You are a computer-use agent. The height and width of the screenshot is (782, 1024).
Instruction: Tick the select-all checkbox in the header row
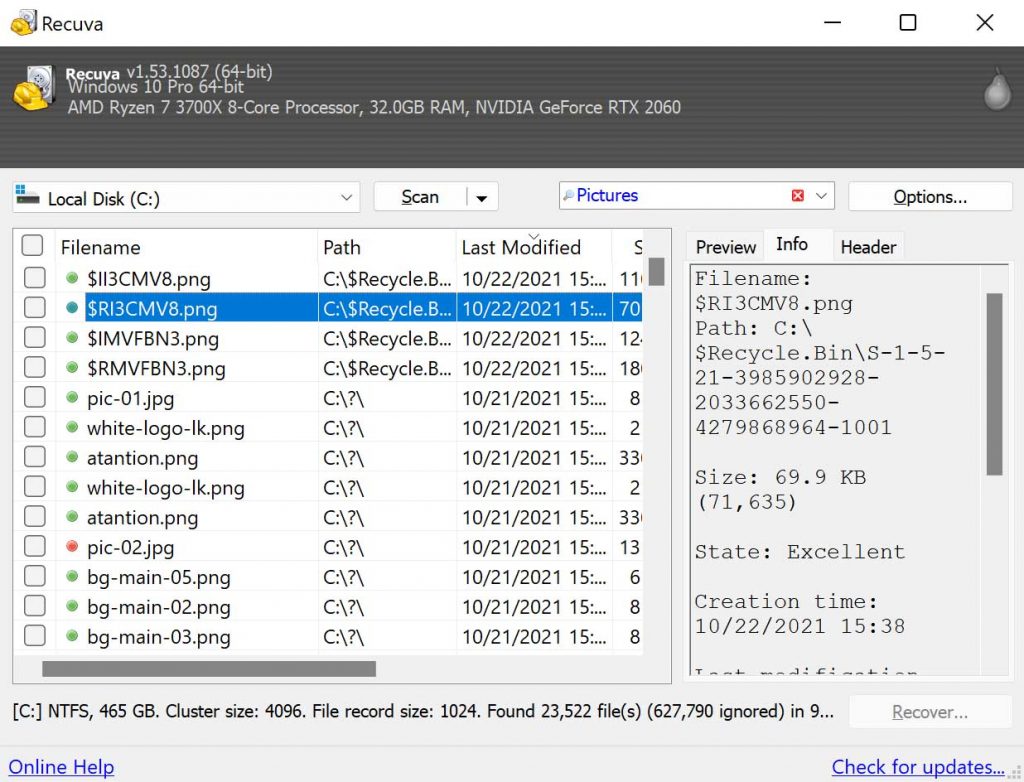click(33, 245)
